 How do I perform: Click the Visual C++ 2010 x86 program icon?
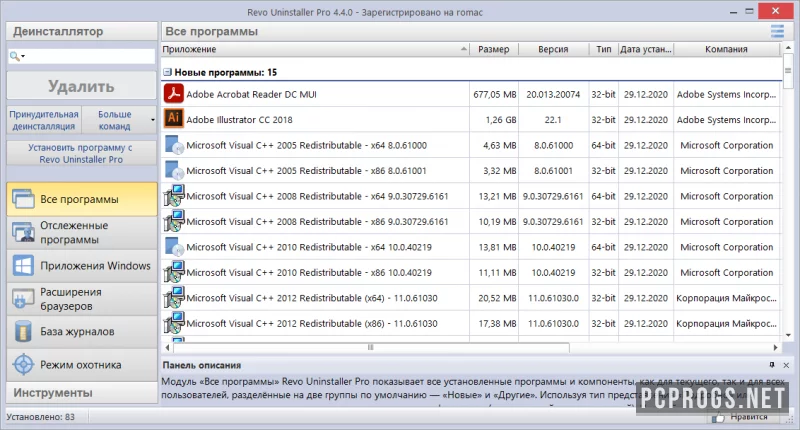pyautogui.click(x=174, y=272)
